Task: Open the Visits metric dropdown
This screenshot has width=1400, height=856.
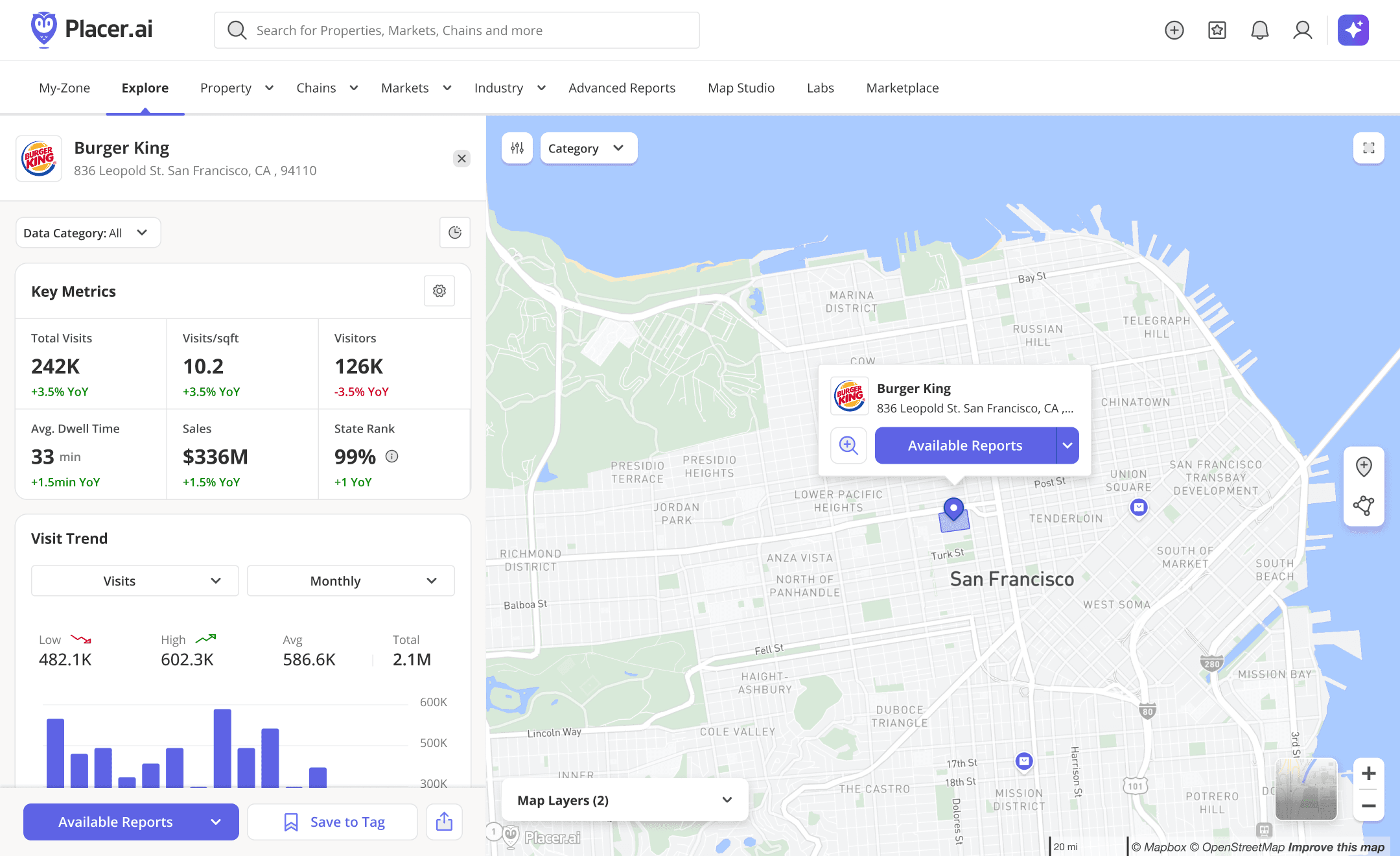Action: (135, 581)
